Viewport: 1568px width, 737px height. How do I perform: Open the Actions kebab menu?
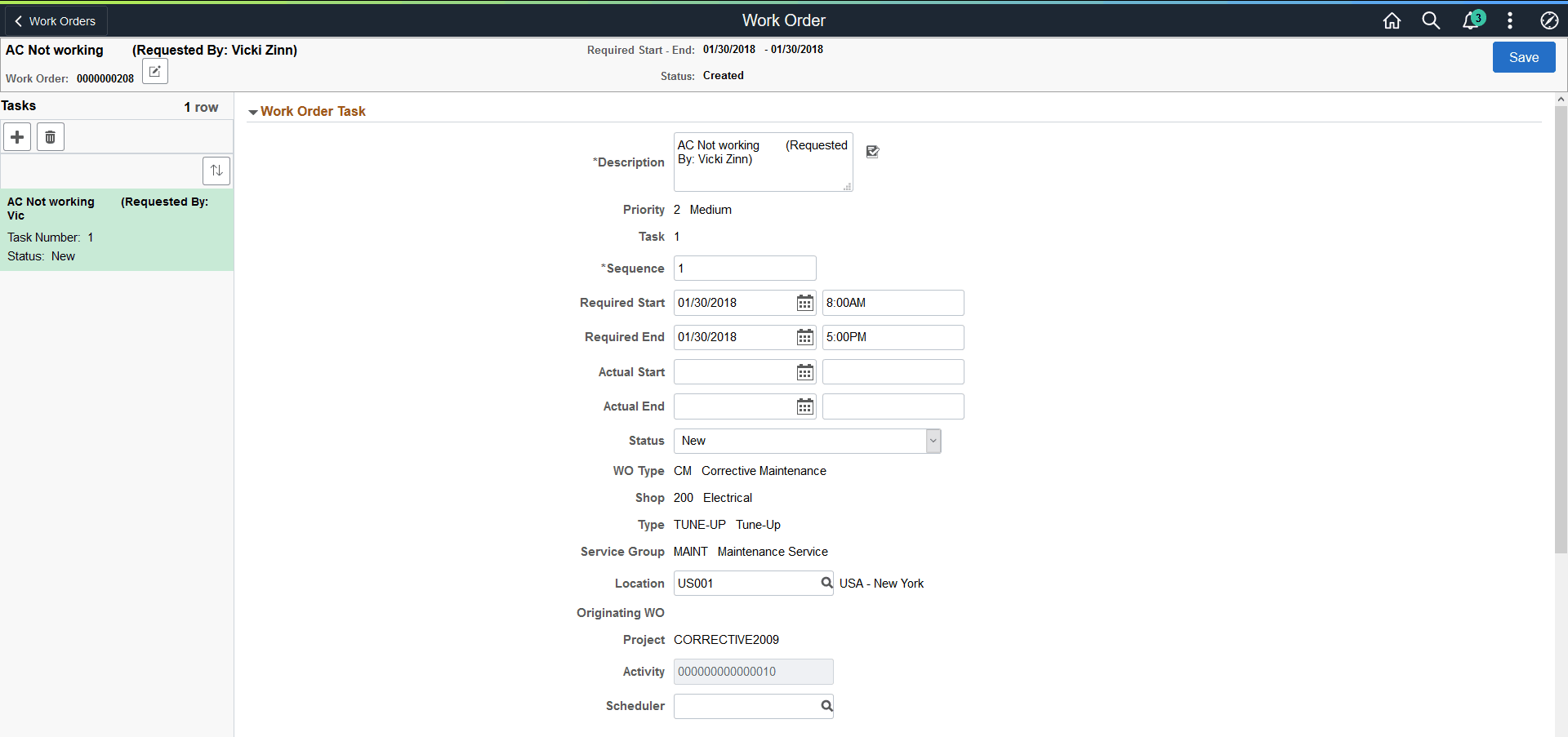1509,20
